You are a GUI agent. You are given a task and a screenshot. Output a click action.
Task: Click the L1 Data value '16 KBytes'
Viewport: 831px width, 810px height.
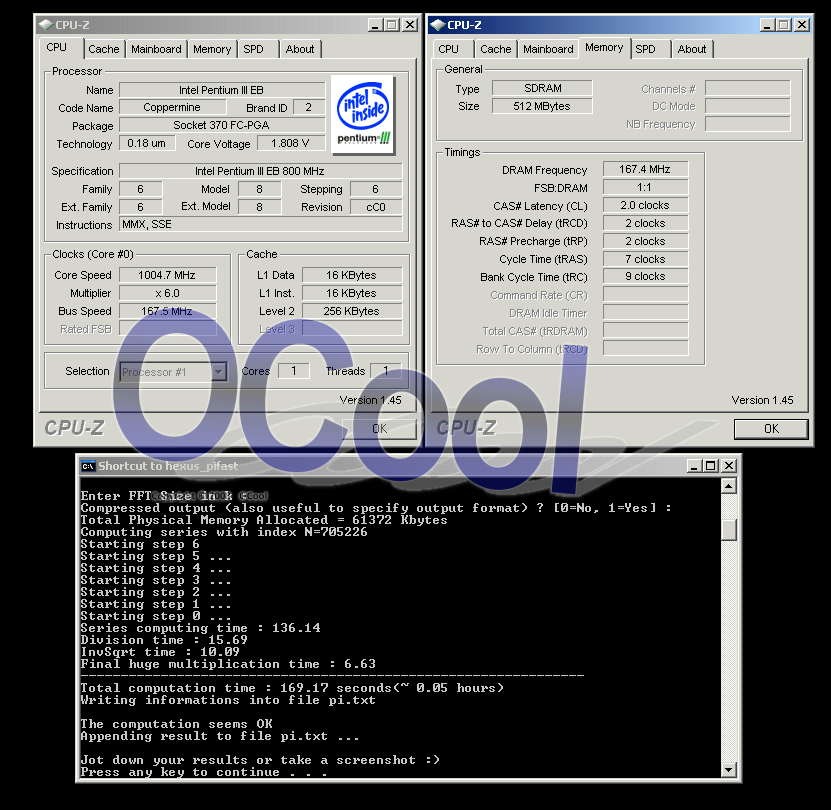click(352, 275)
